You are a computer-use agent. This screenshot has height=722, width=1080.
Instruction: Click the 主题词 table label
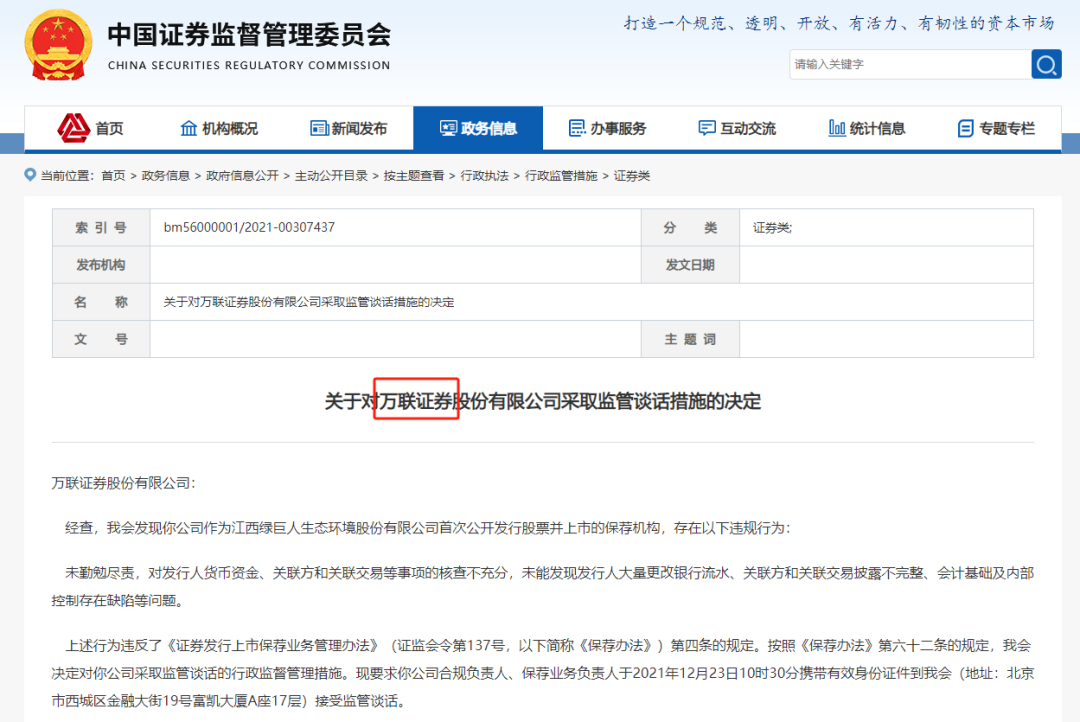(x=690, y=340)
